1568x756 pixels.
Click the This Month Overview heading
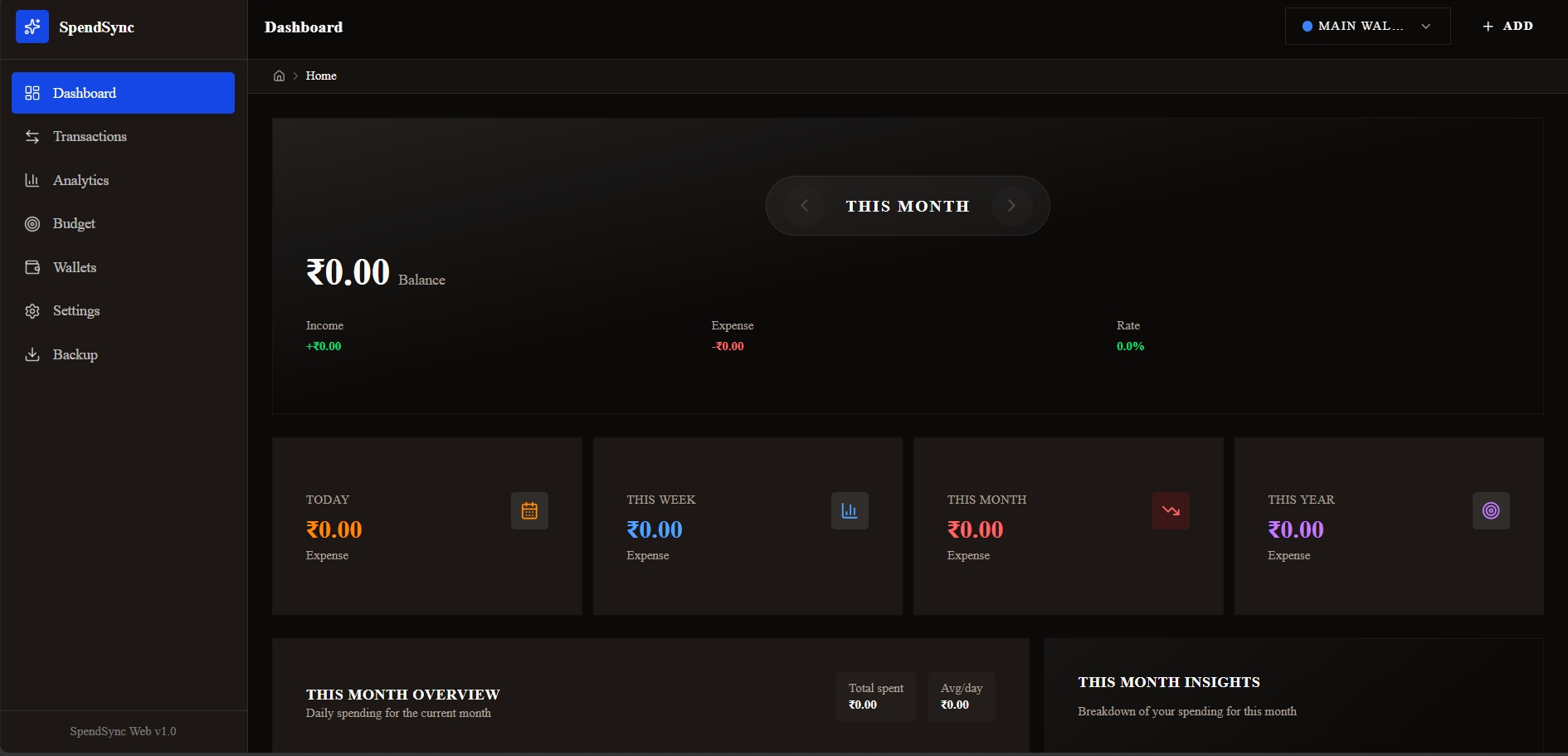(403, 695)
